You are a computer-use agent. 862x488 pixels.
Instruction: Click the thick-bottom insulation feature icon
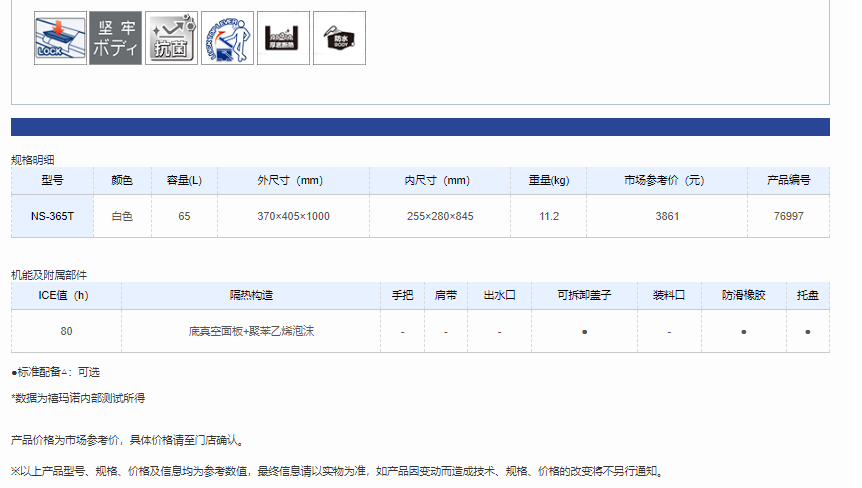pos(284,38)
